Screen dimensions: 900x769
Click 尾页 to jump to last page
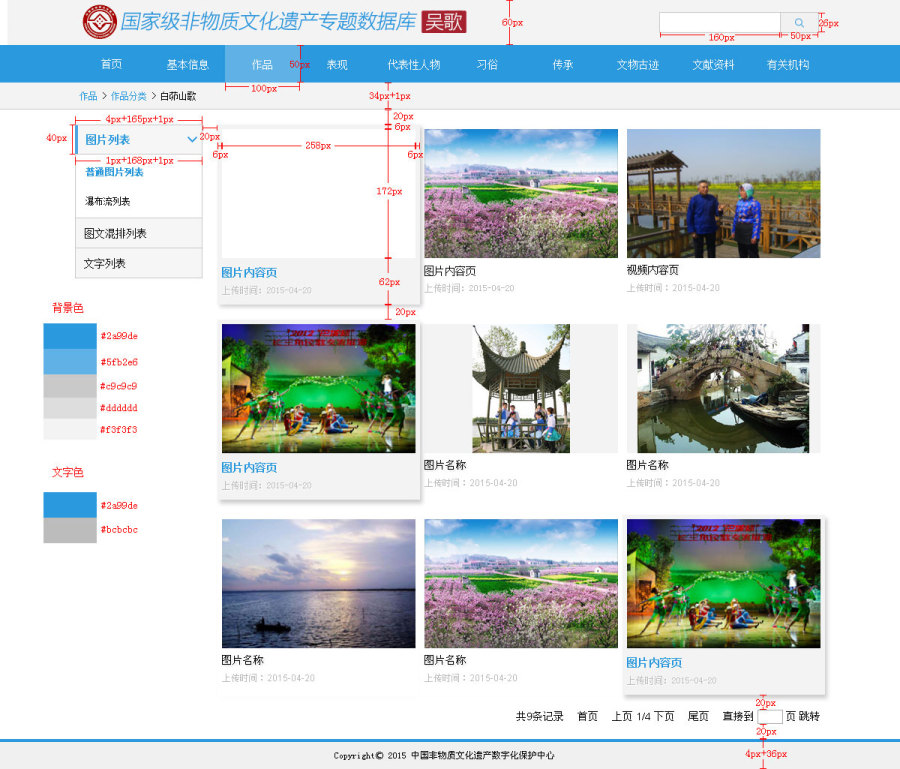tap(697, 716)
